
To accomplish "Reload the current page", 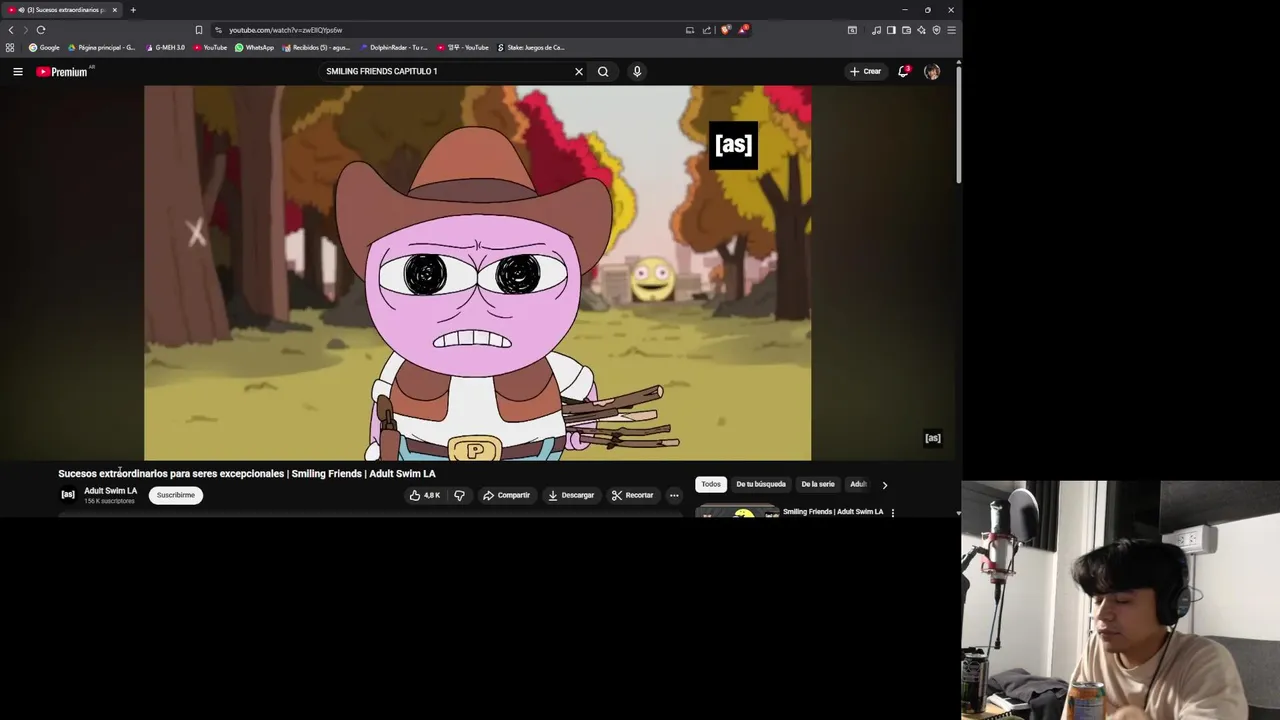I will pos(41,30).
